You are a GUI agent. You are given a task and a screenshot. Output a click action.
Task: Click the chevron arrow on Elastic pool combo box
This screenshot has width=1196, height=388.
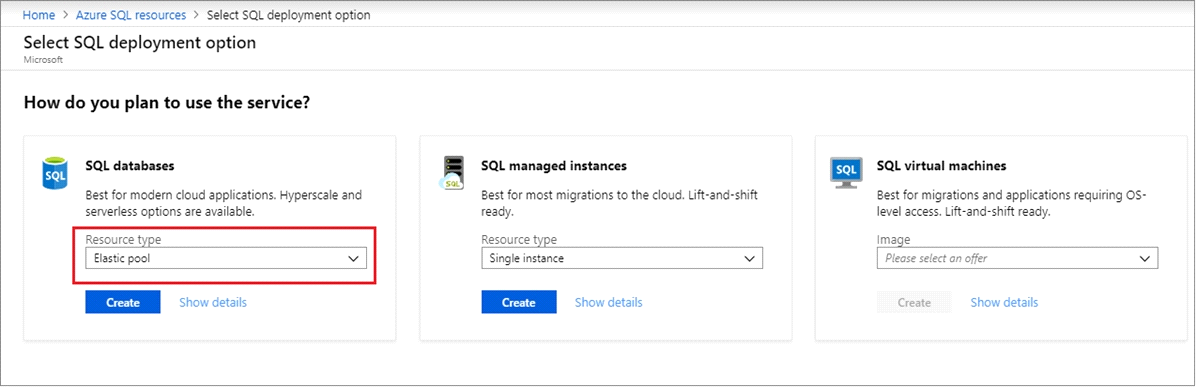[352, 258]
